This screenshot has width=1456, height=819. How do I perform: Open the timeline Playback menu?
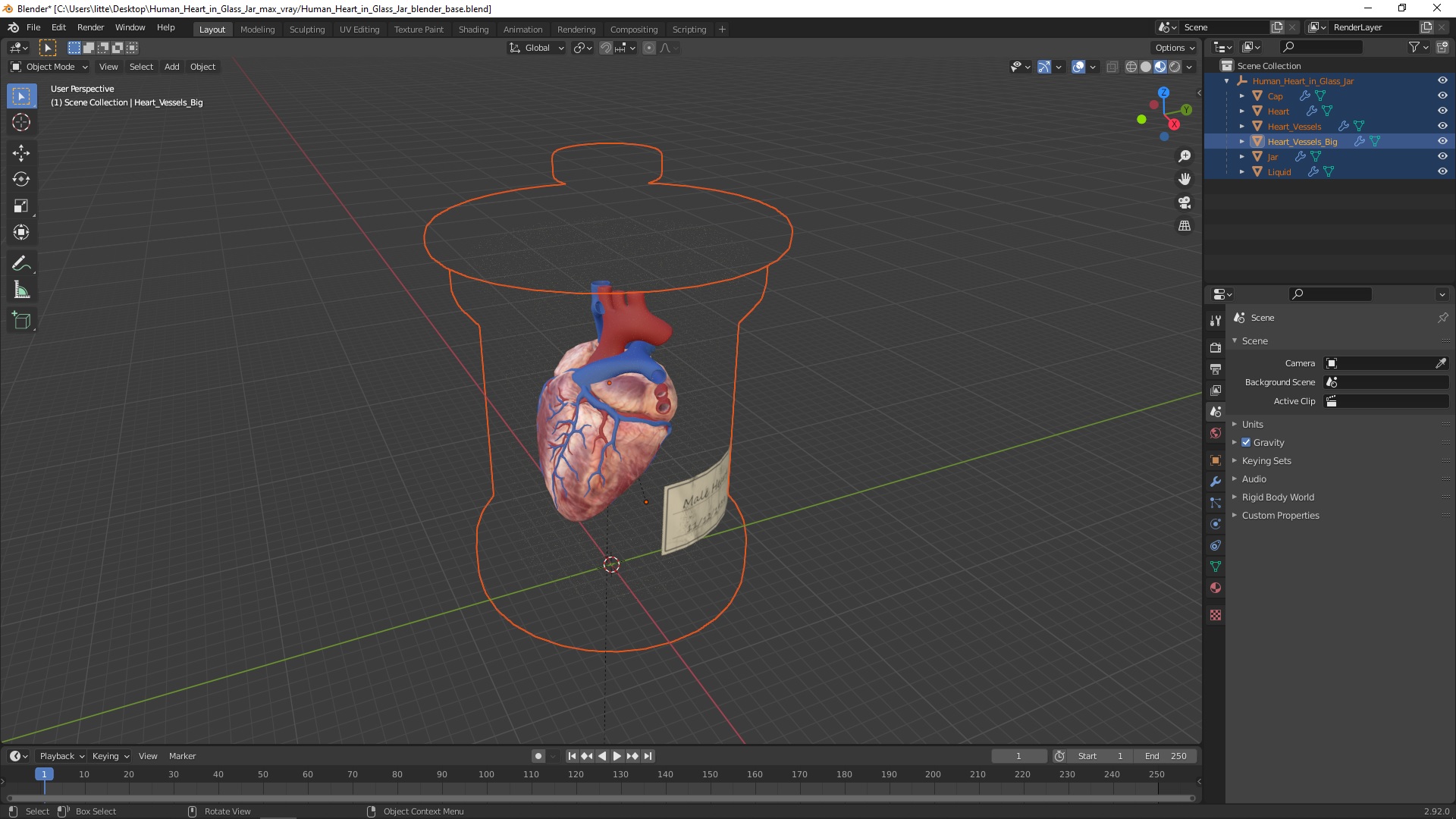61,756
